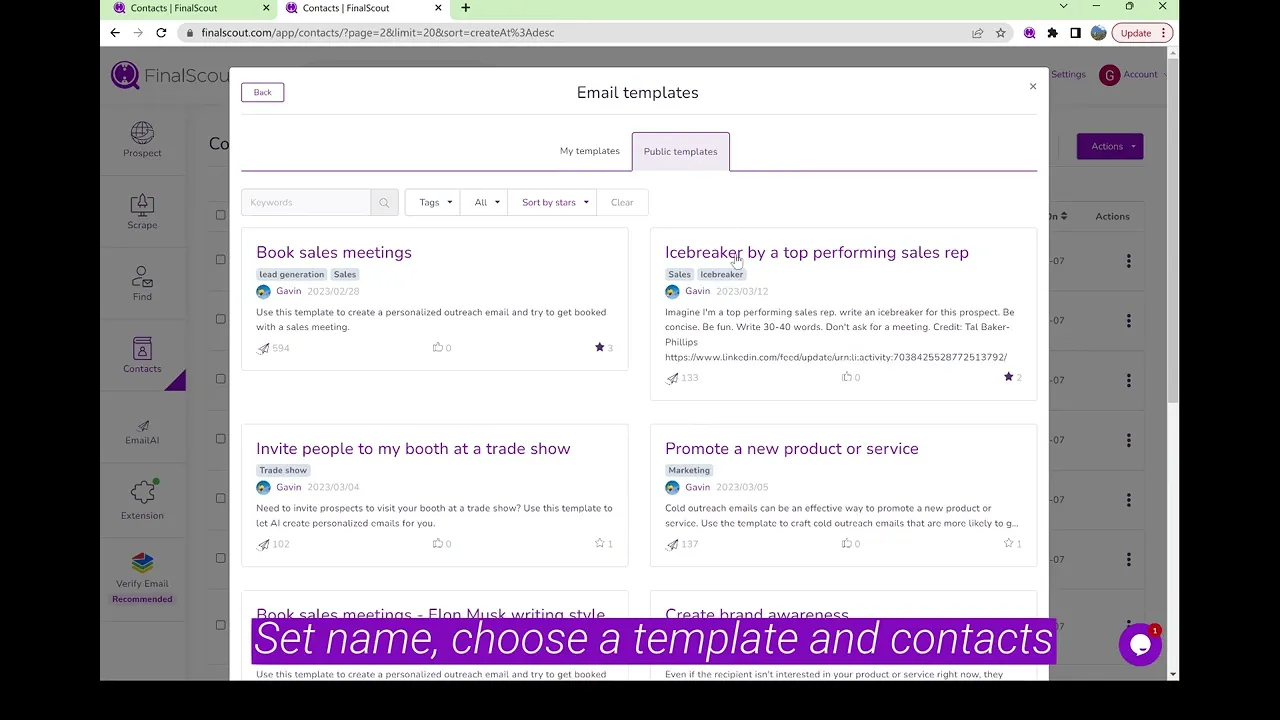Click the Keywords search input

click(x=306, y=203)
